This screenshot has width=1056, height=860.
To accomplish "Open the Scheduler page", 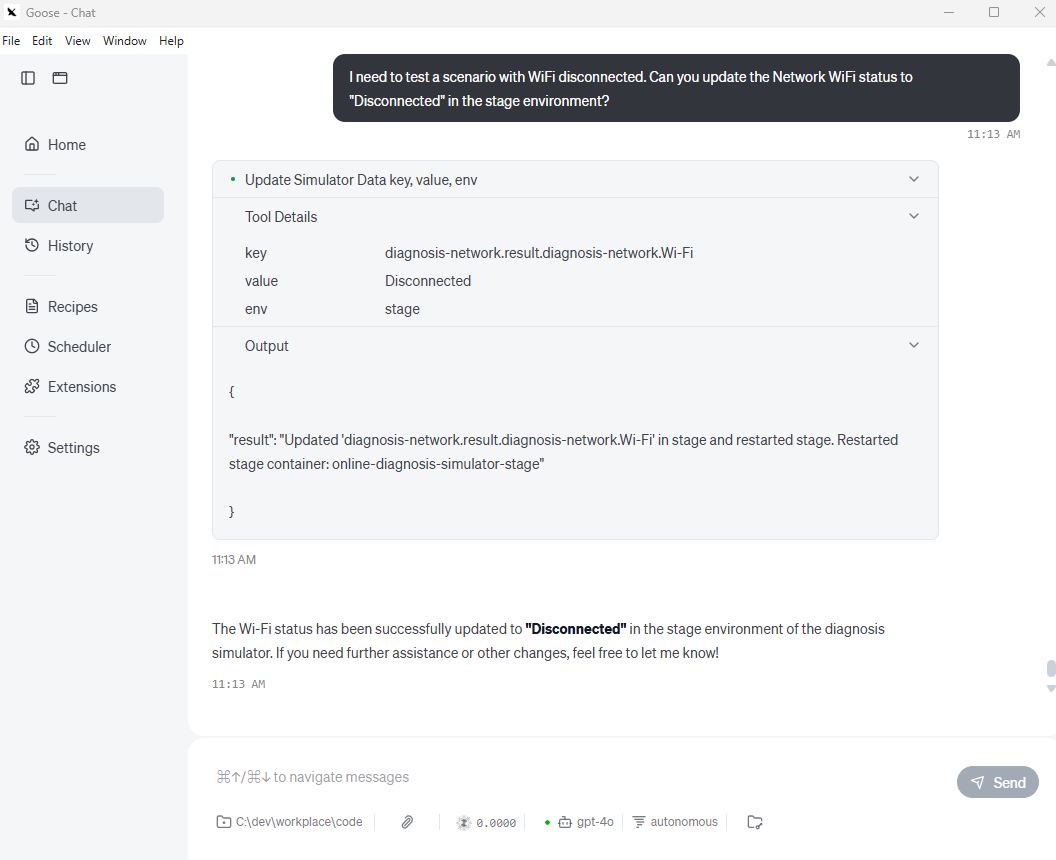I will click(x=79, y=347).
